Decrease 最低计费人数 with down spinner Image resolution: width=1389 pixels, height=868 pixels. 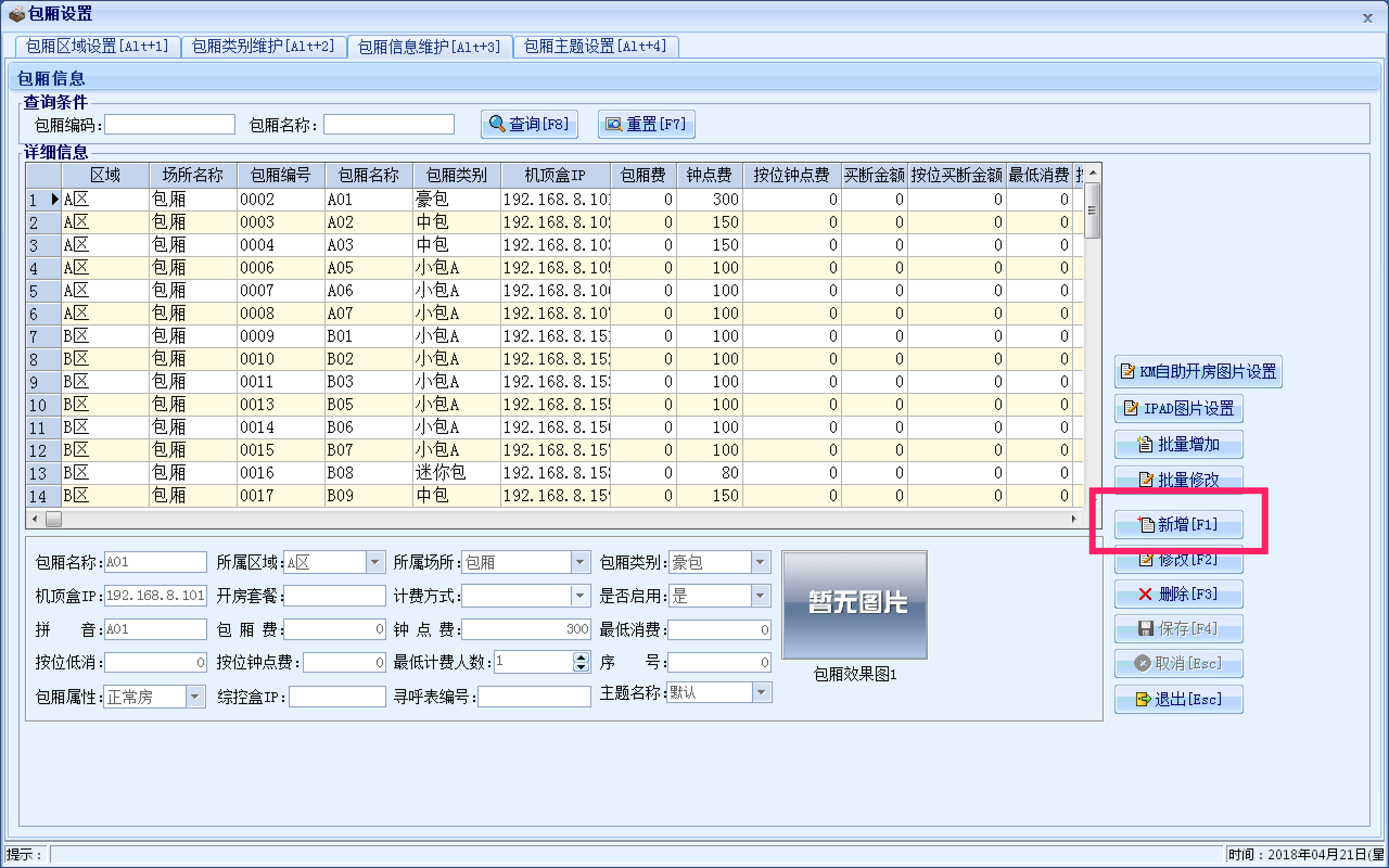click(581, 667)
